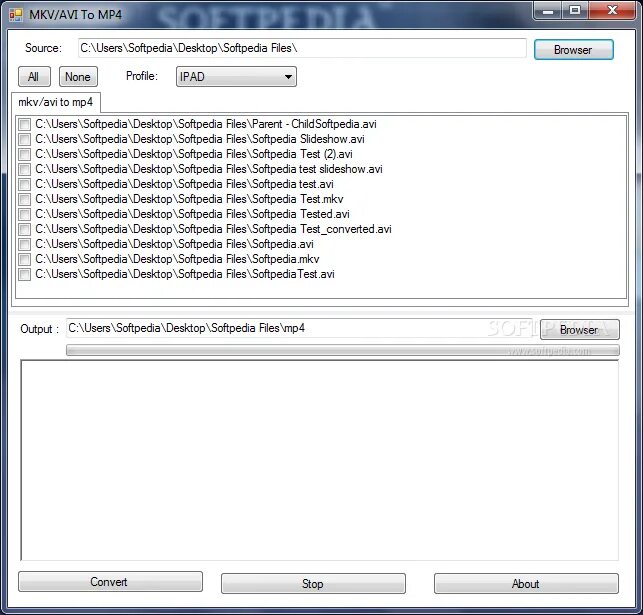Click the Output path input field
643x615 pixels.
pos(299,328)
